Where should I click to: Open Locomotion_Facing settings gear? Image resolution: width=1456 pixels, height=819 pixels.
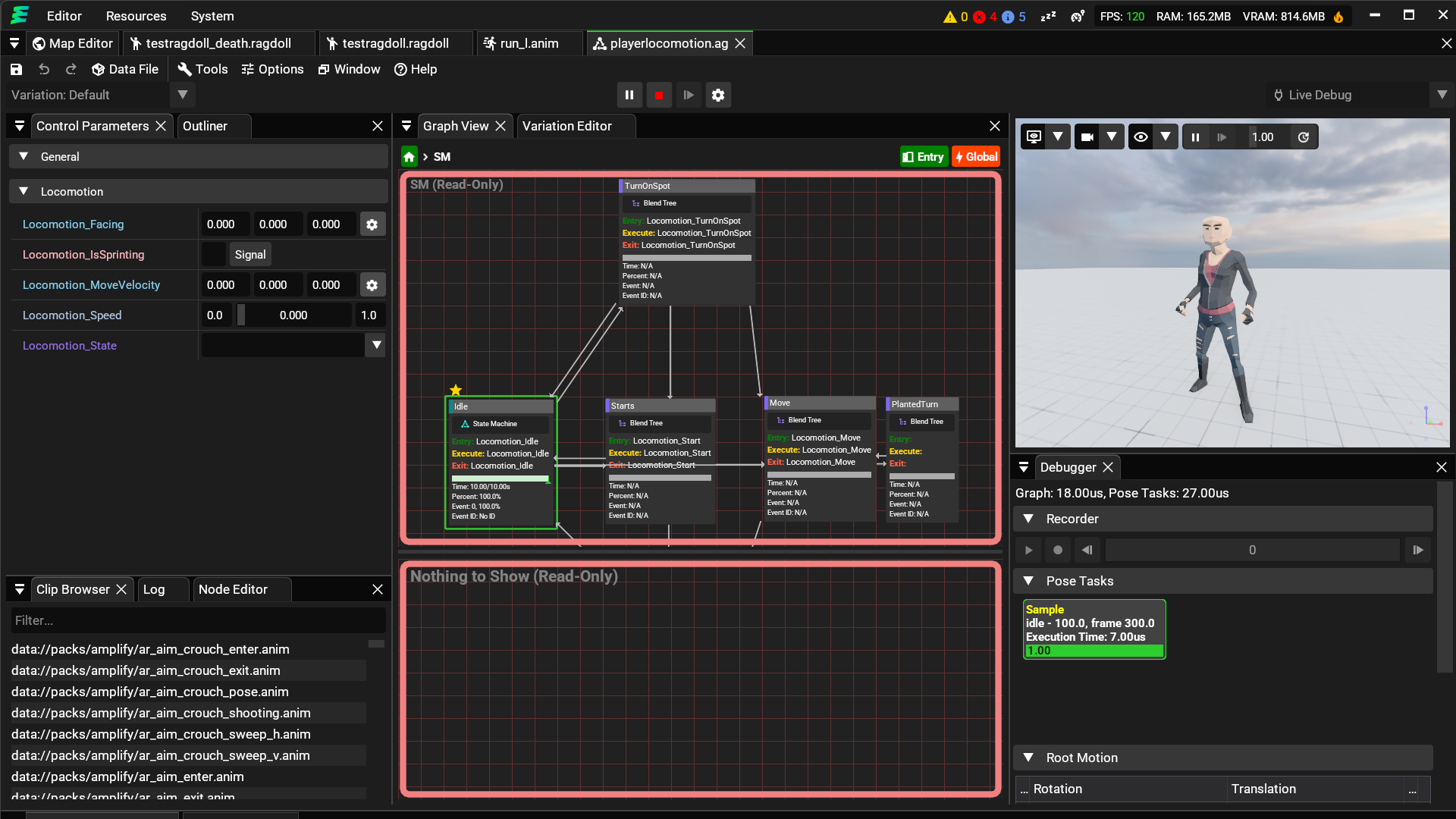372,224
